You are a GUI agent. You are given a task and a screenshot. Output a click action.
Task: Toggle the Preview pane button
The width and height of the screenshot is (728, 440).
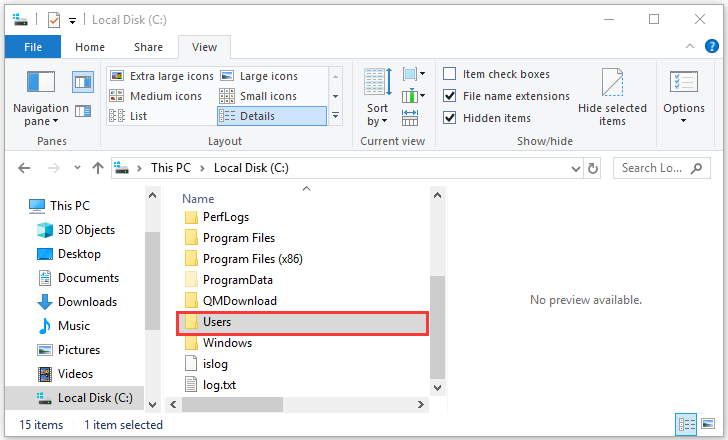tap(83, 83)
